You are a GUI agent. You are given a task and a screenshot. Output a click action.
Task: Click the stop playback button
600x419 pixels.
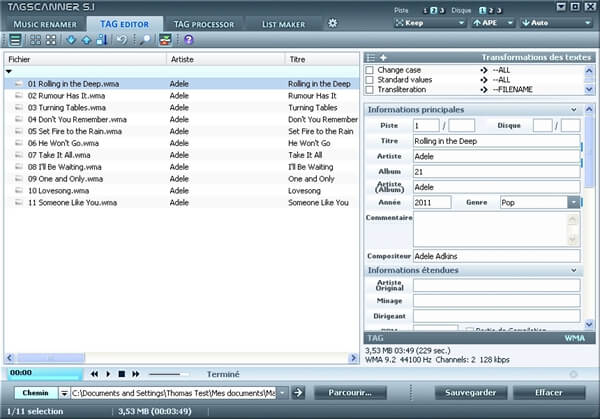tap(122, 374)
